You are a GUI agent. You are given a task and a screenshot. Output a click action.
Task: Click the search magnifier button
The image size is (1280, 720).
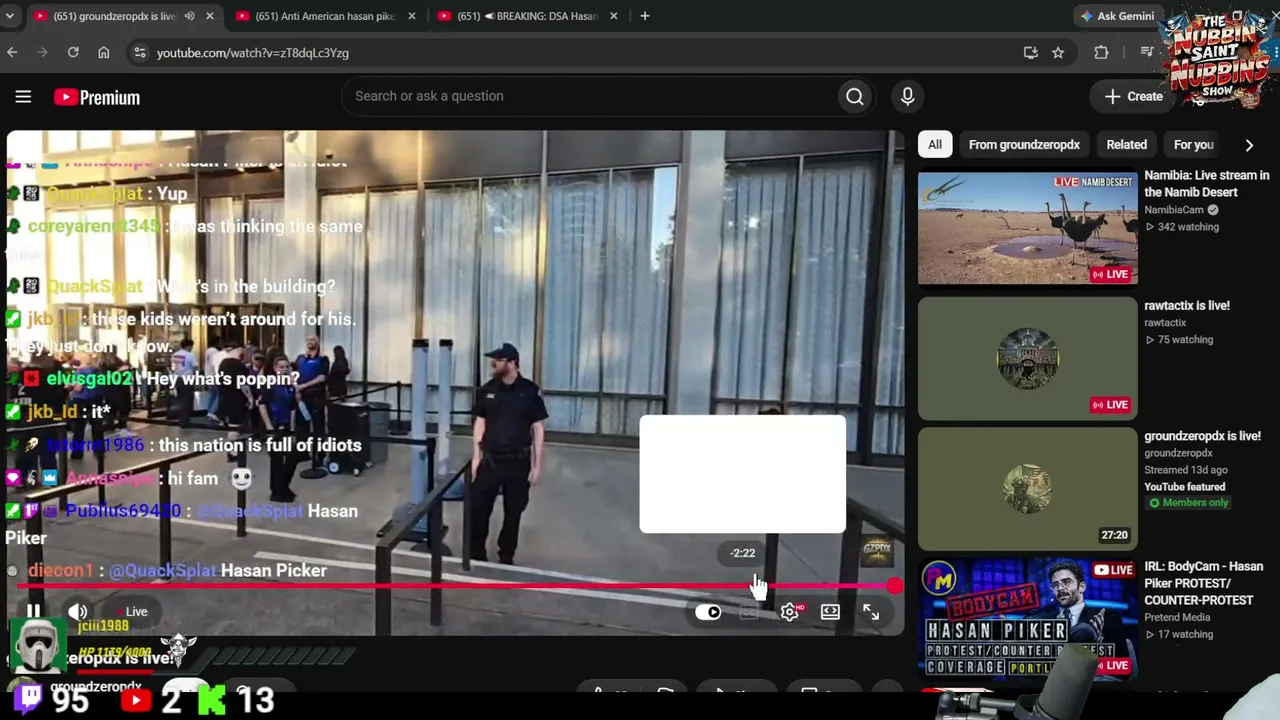[x=854, y=96]
